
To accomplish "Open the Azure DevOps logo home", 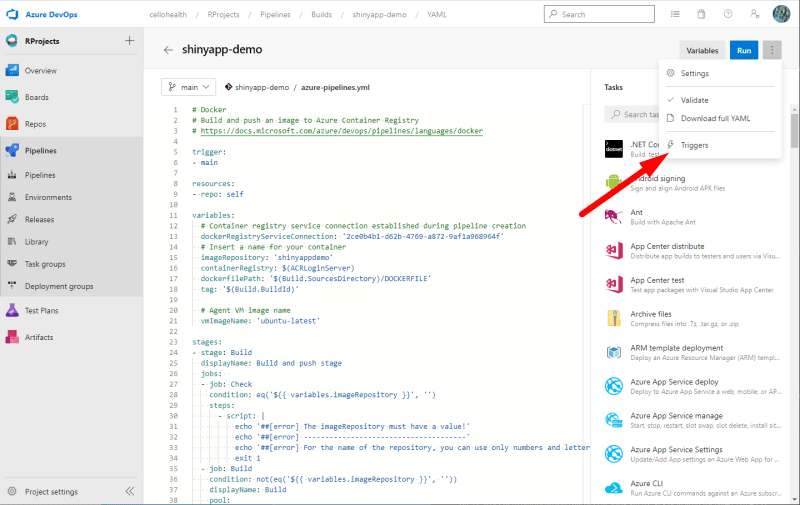I will click(x=12, y=14).
